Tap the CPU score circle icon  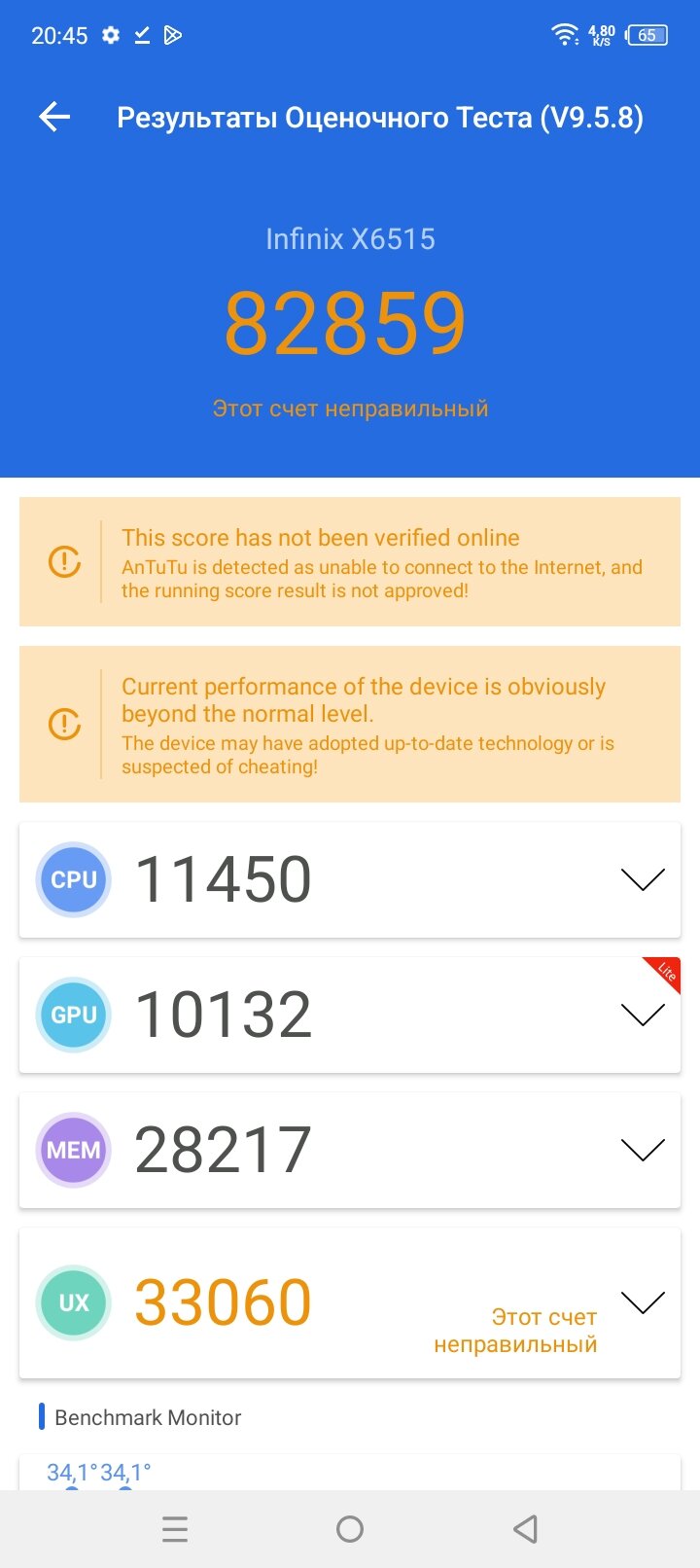tap(74, 879)
